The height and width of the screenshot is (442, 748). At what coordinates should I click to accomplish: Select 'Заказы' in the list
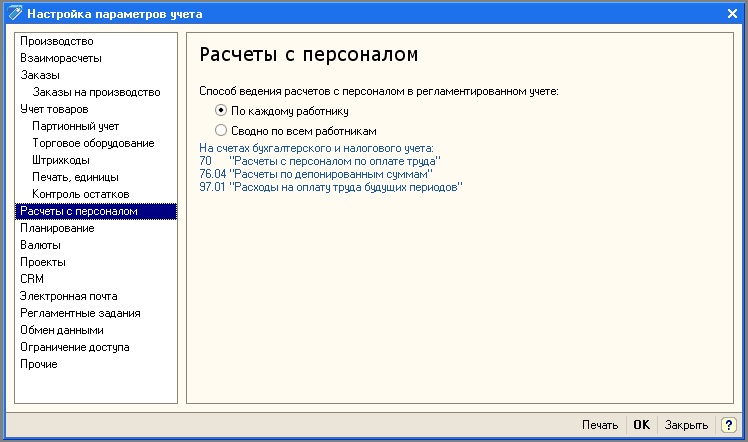[x=40, y=75]
